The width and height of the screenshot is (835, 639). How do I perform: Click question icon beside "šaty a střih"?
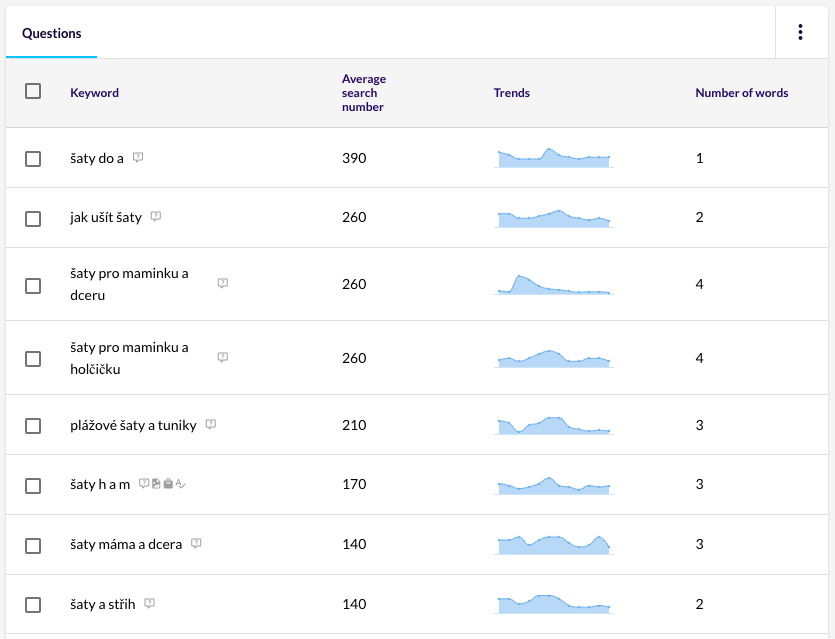pos(150,603)
